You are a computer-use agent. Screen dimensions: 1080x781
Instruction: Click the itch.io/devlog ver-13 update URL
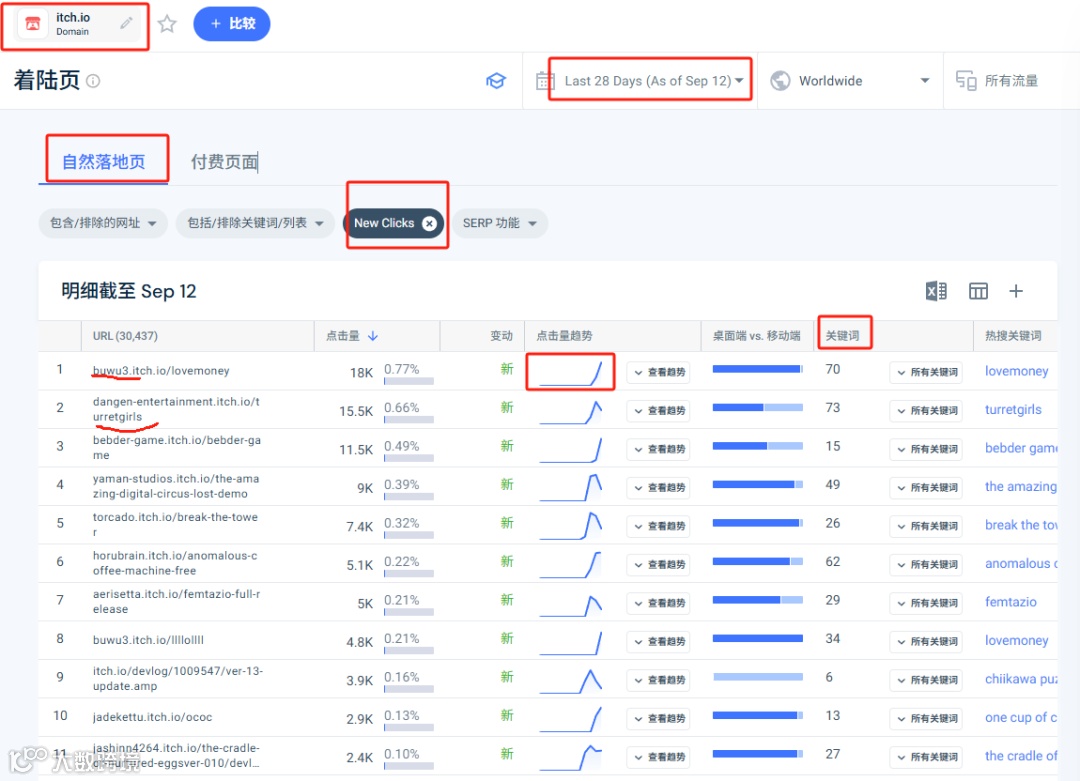pos(178,679)
